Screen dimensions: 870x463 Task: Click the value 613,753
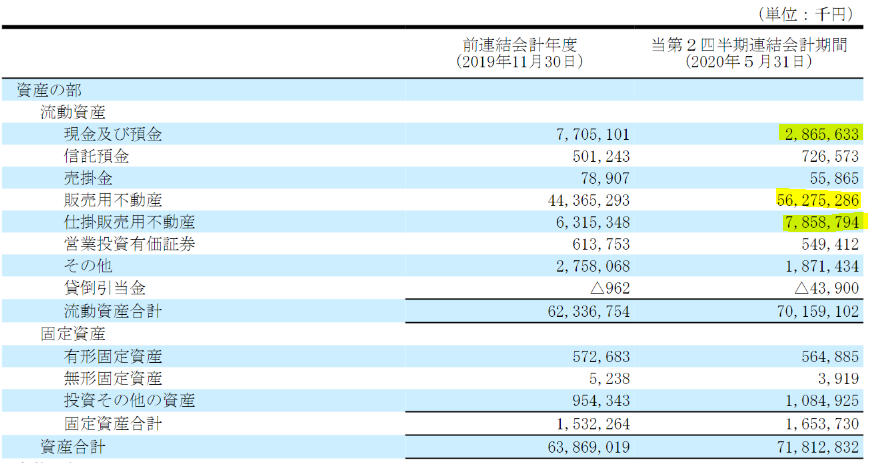(x=601, y=244)
